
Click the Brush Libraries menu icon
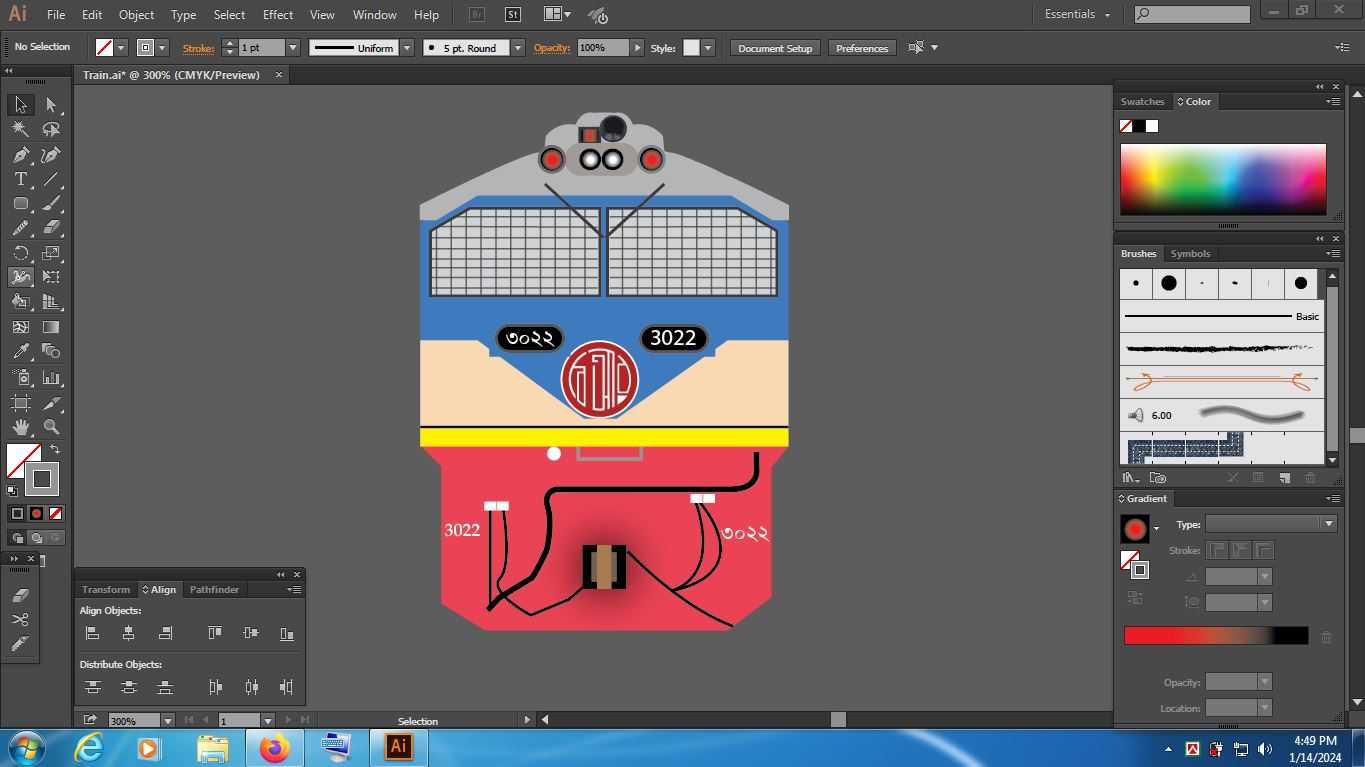pyautogui.click(x=1131, y=478)
